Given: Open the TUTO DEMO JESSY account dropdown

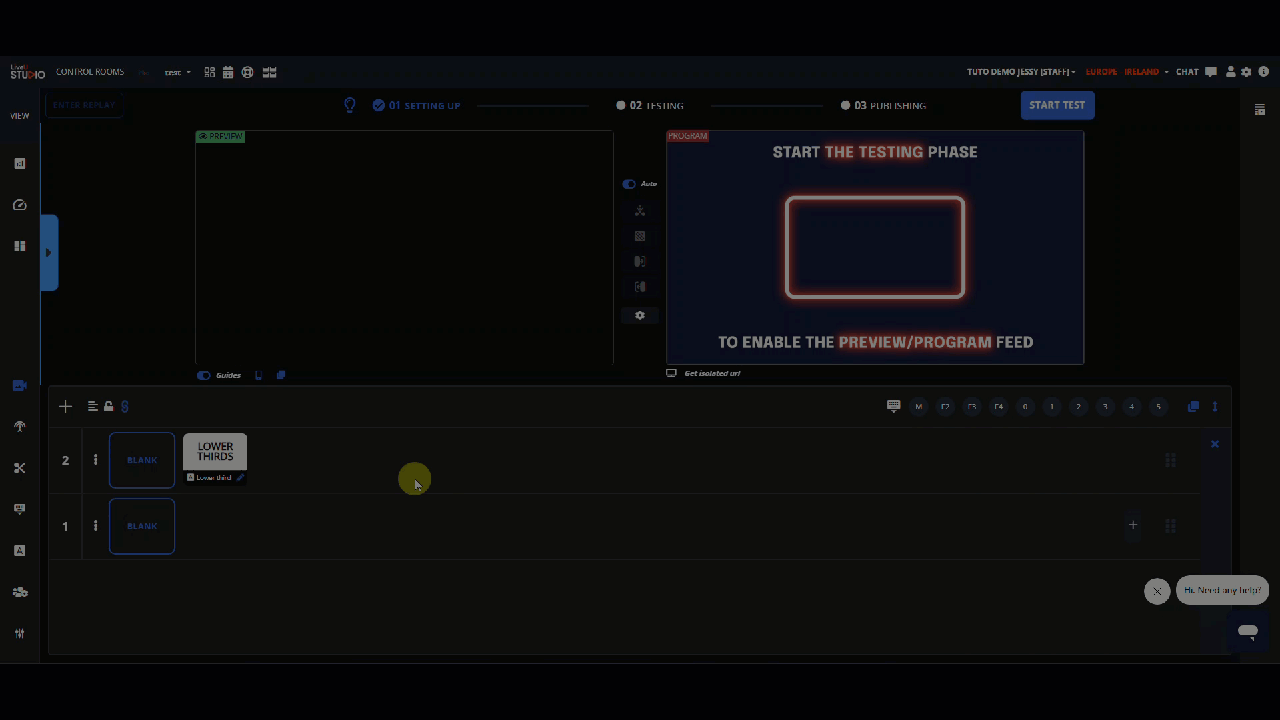Looking at the screenshot, I should 1020,72.
